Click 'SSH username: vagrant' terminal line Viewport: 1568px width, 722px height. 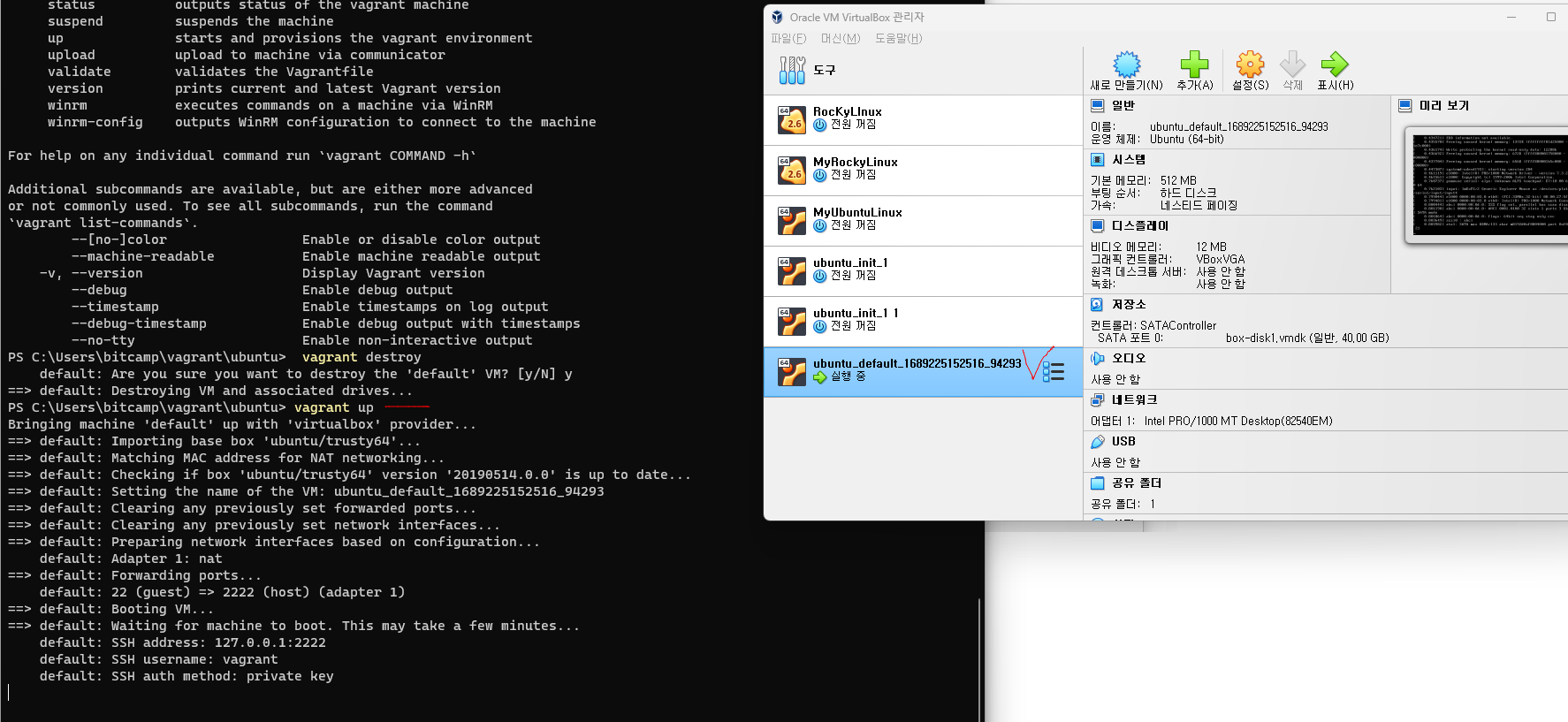point(159,659)
